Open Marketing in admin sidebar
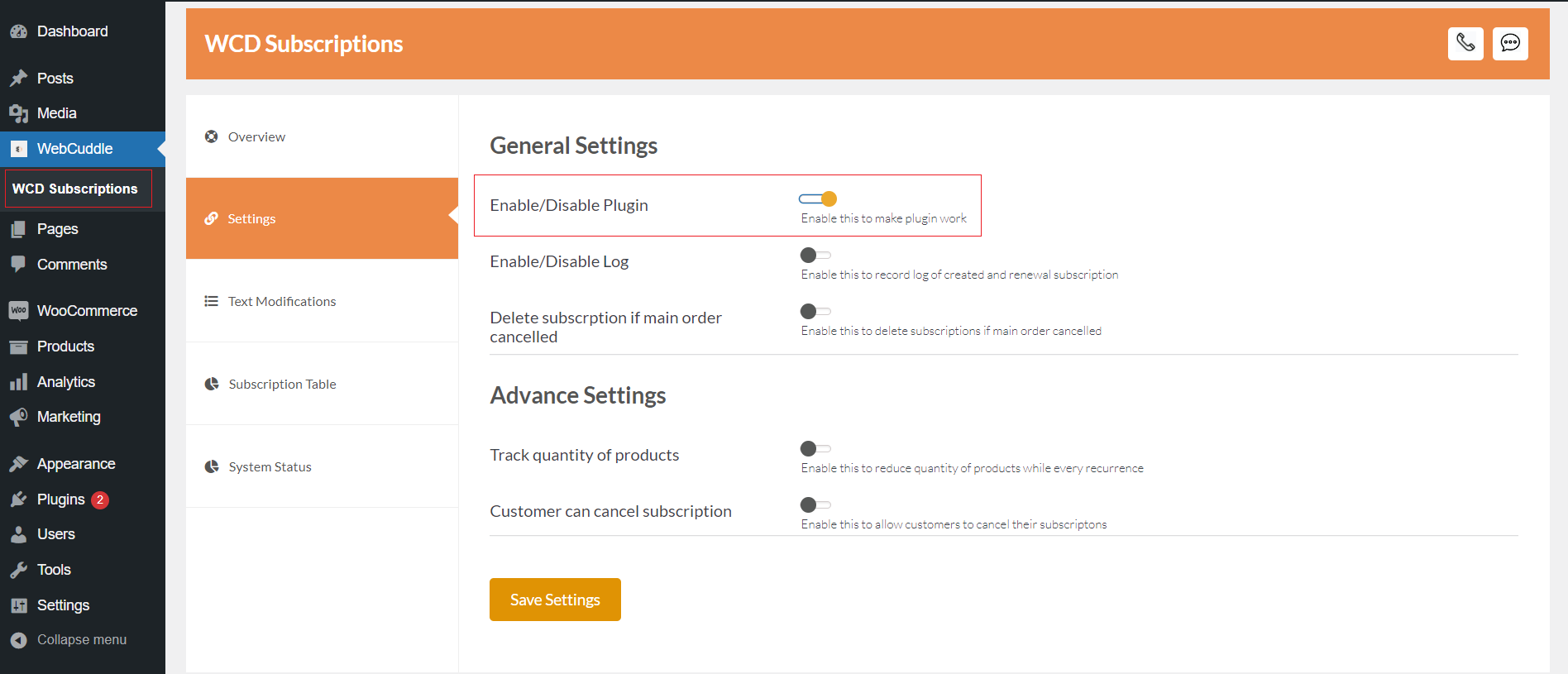The height and width of the screenshot is (674, 1568). pos(83,417)
